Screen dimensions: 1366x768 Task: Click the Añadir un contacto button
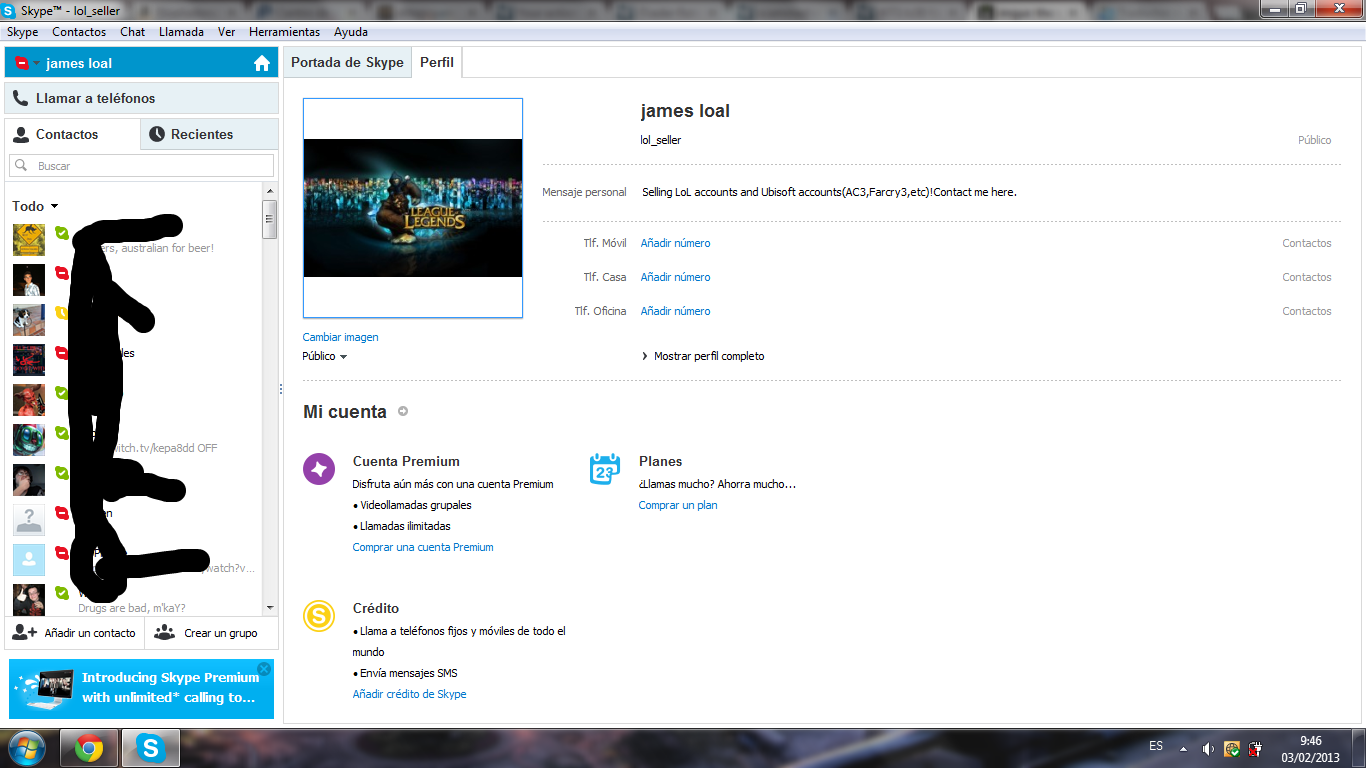pos(75,633)
